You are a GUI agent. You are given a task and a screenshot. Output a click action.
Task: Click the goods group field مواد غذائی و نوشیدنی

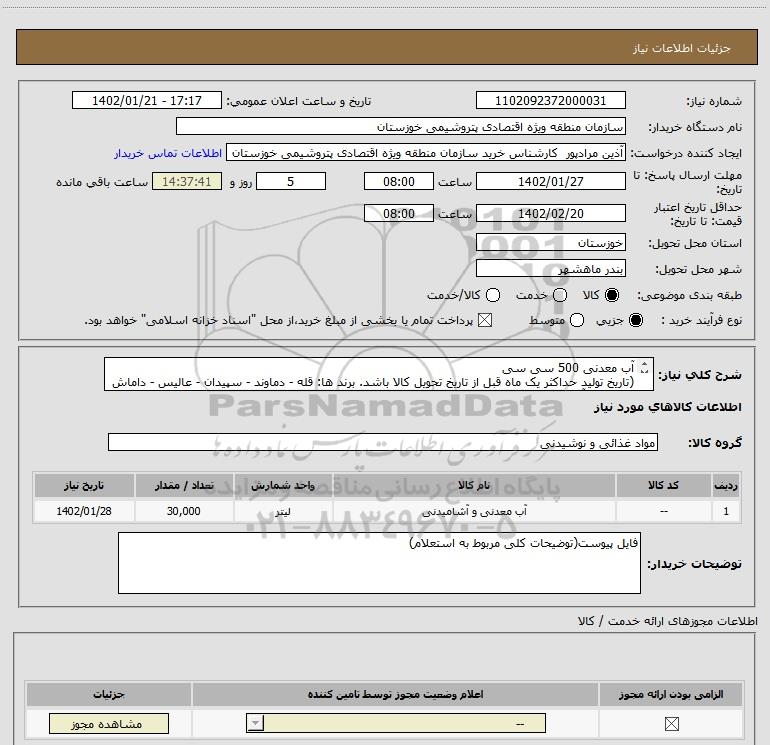[x=383, y=442]
